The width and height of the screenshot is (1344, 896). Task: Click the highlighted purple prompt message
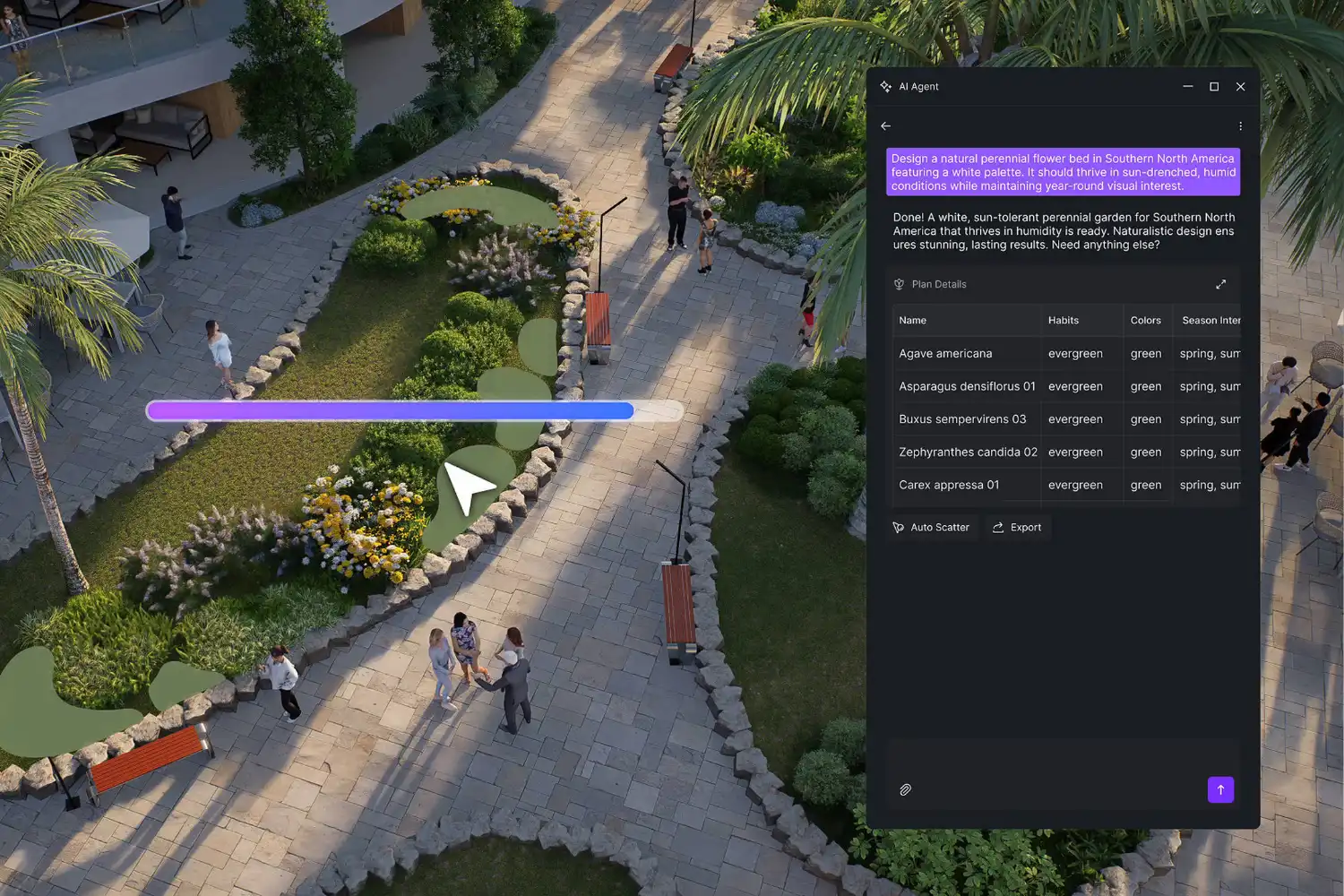(1063, 171)
